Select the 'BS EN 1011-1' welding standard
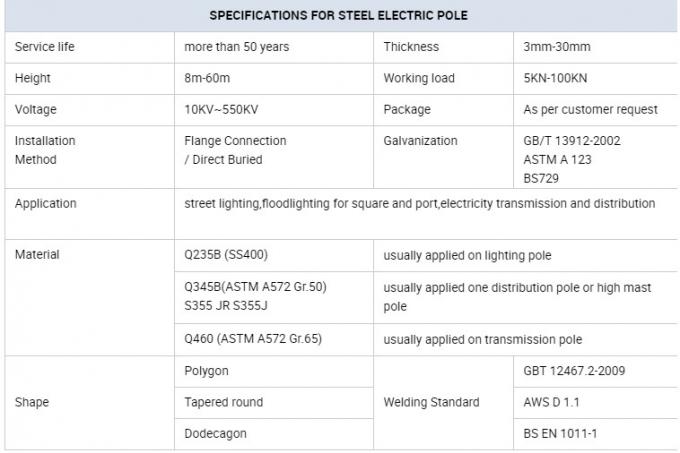Screen dimensions: 680x453 [562, 434]
